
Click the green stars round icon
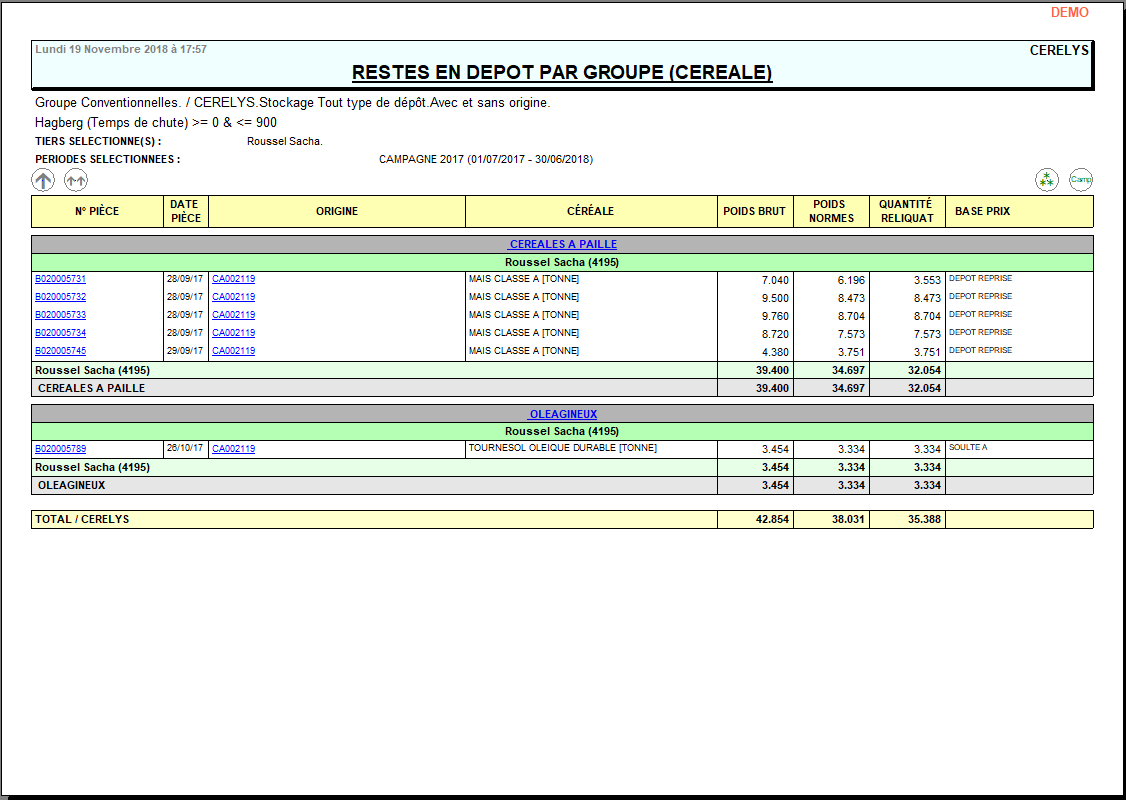click(x=1046, y=180)
